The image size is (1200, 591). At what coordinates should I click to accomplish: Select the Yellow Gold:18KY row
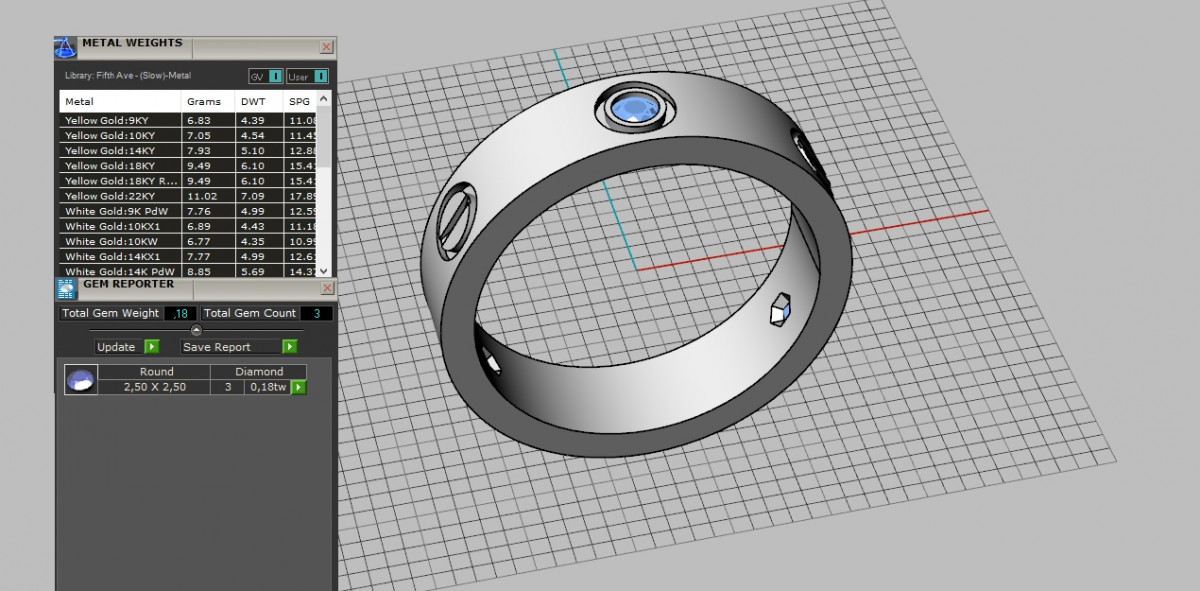(x=110, y=166)
